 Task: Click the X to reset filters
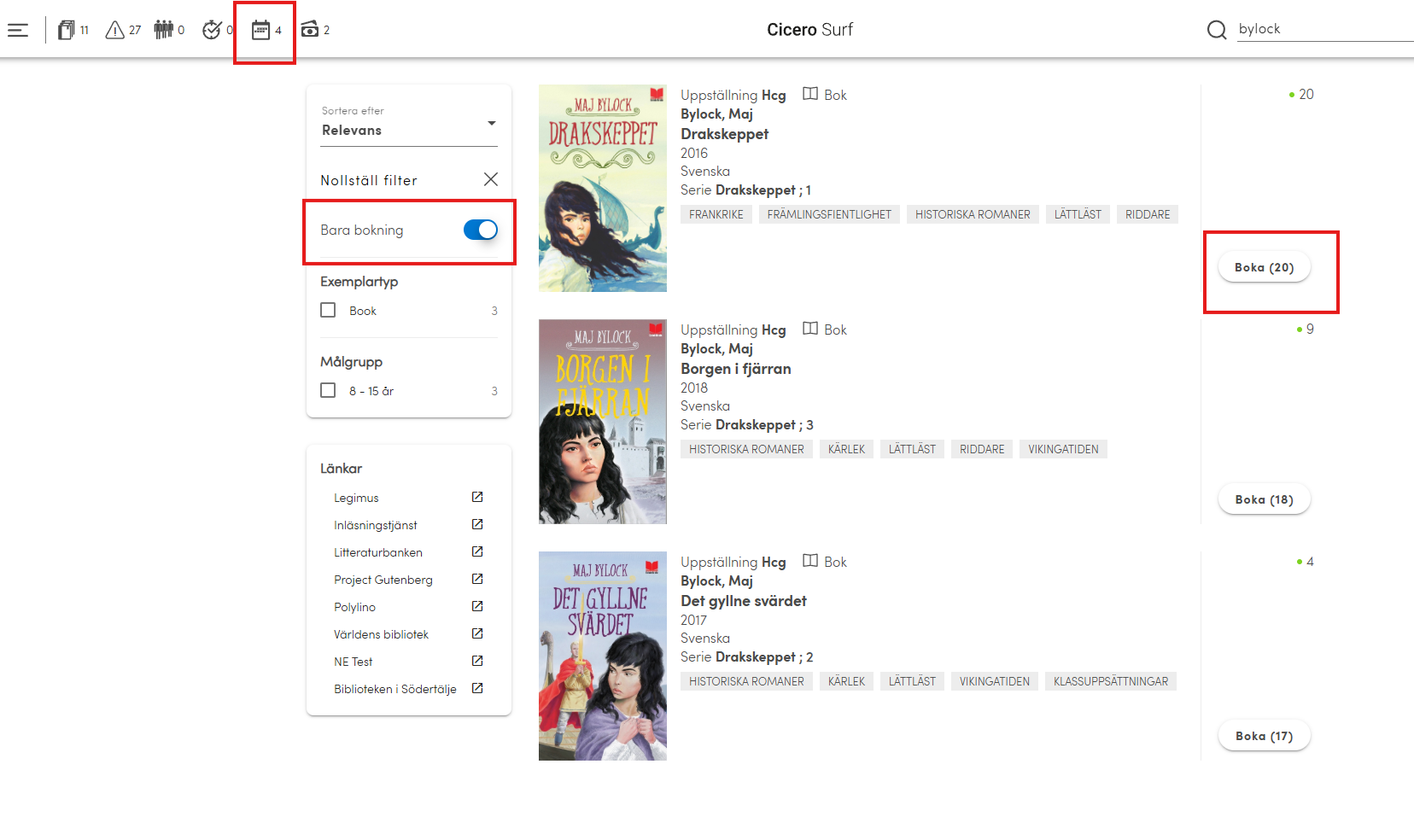tap(491, 179)
